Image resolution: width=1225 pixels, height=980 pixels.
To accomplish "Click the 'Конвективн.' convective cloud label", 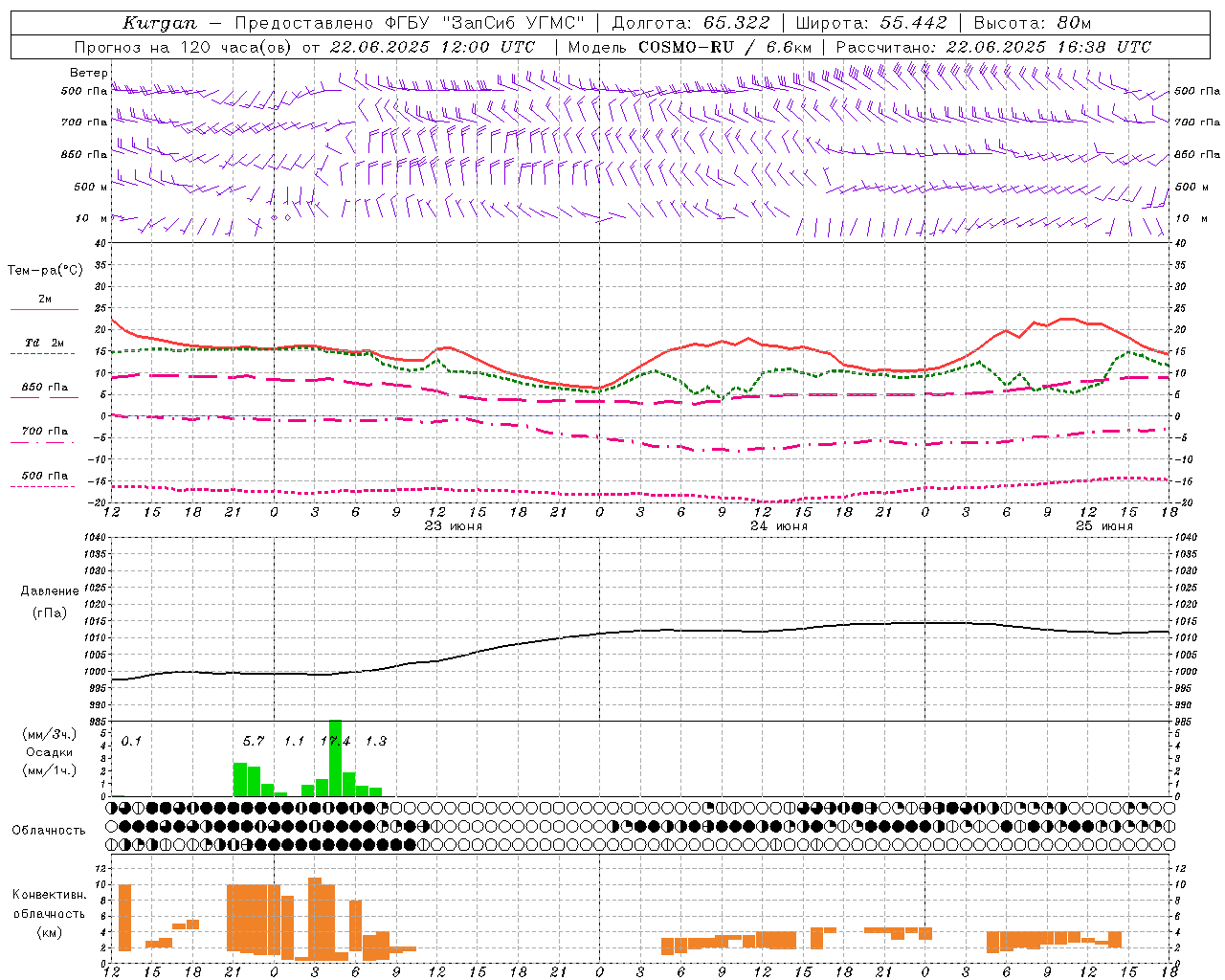I will (49, 895).
